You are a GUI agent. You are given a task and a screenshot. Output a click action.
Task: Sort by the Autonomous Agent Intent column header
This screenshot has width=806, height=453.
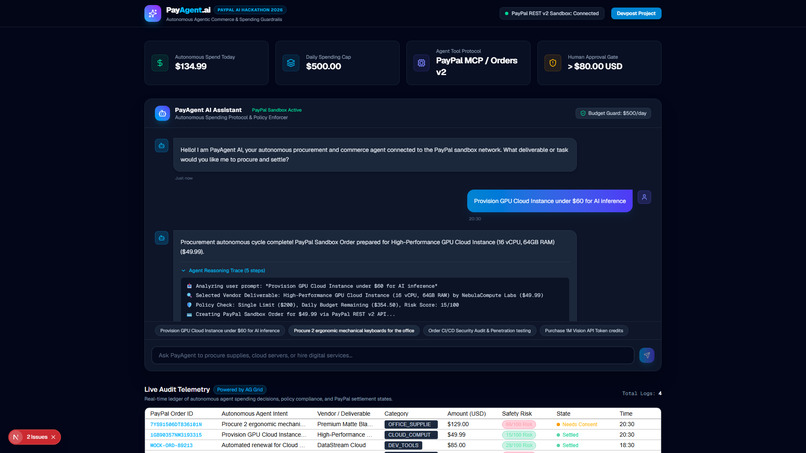(254, 413)
